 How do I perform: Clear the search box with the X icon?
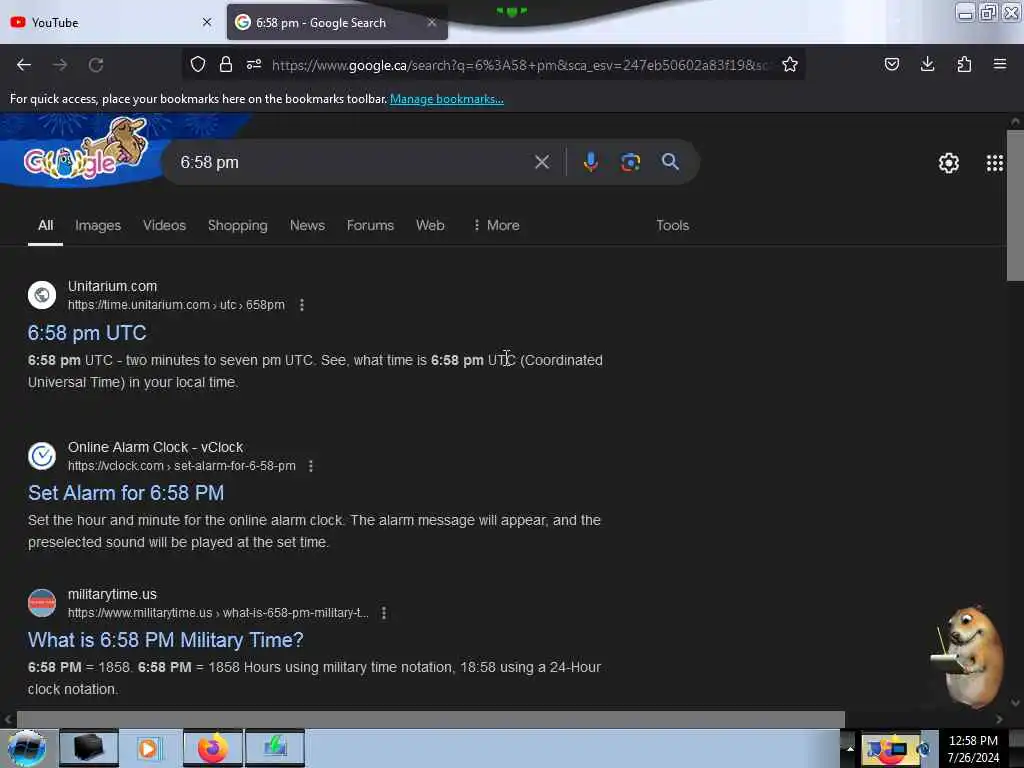[542, 162]
